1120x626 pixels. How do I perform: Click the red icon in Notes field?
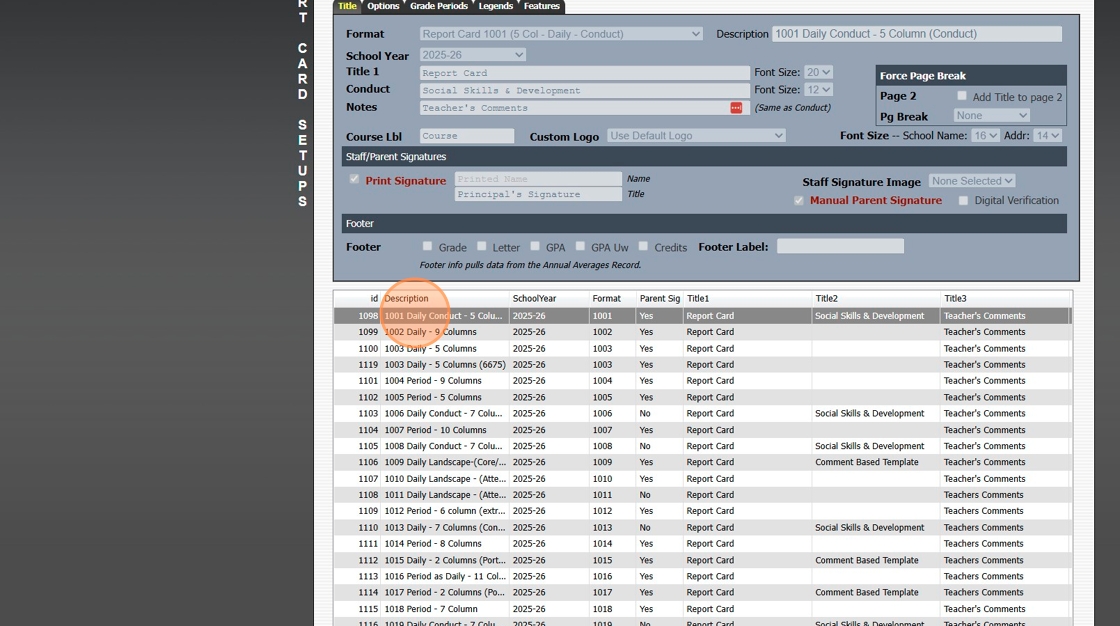736,108
